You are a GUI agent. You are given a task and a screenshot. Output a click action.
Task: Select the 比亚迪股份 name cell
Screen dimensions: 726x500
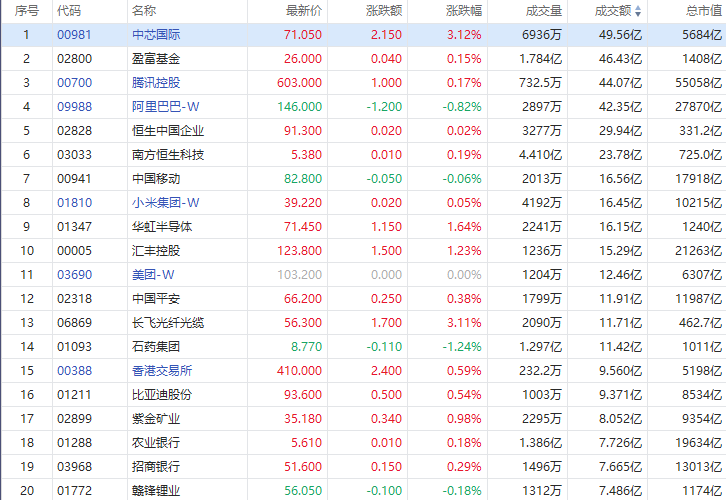[162, 395]
